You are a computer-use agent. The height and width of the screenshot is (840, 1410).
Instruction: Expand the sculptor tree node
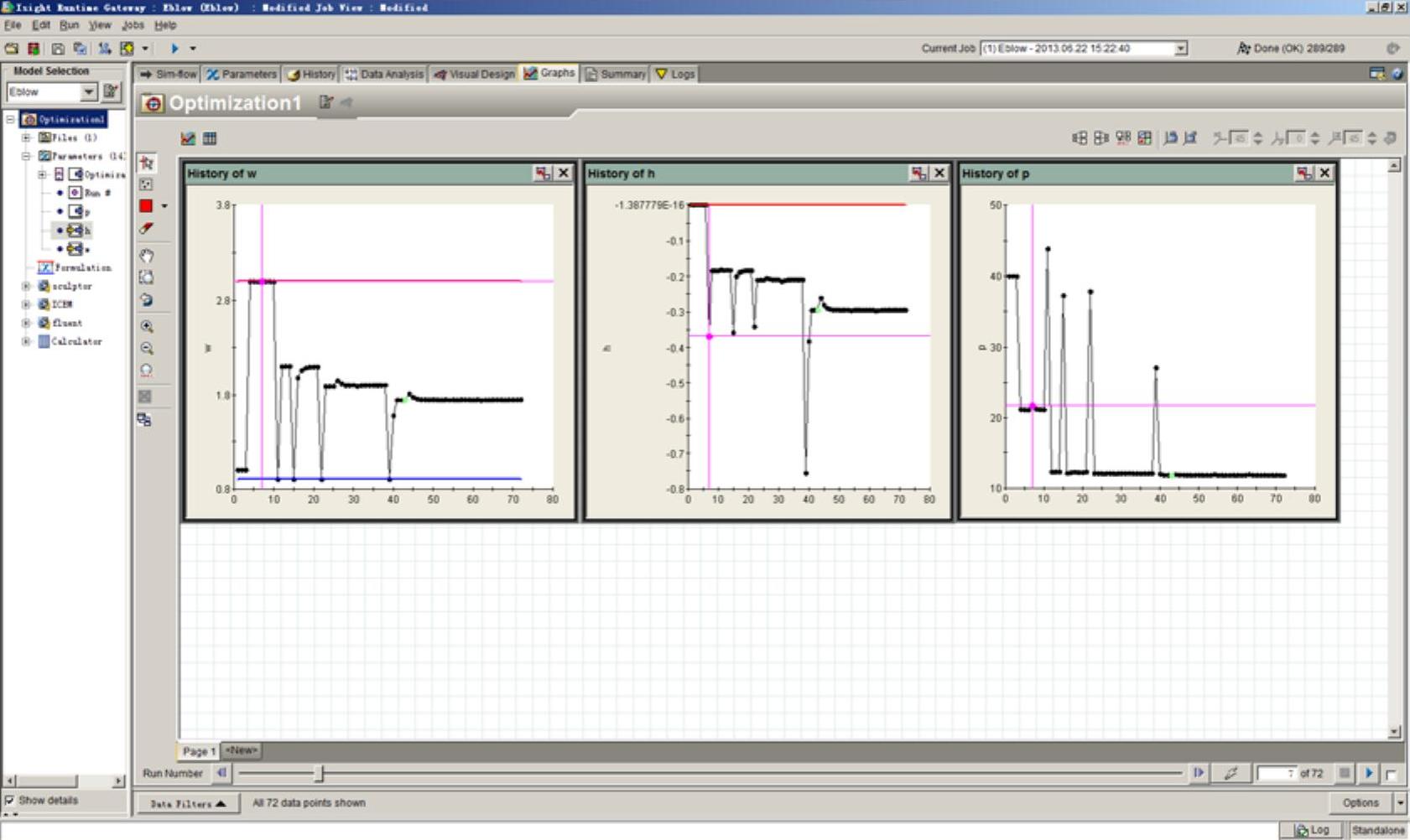pyautogui.click(x=26, y=286)
